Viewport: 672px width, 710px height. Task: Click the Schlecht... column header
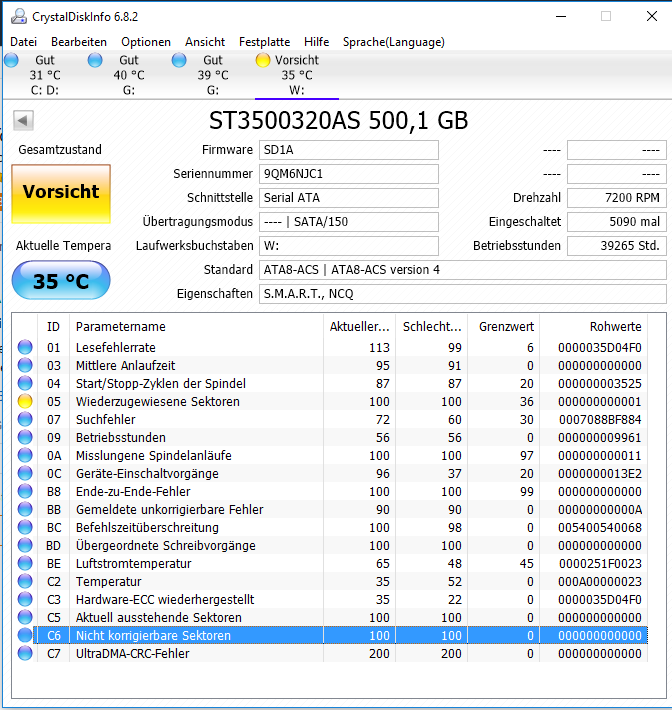point(432,326)
